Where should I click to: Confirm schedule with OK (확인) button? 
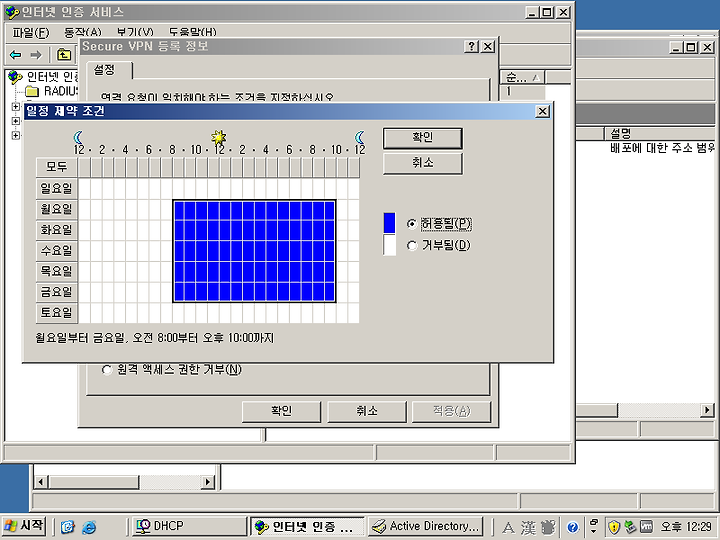pos(422,138)
